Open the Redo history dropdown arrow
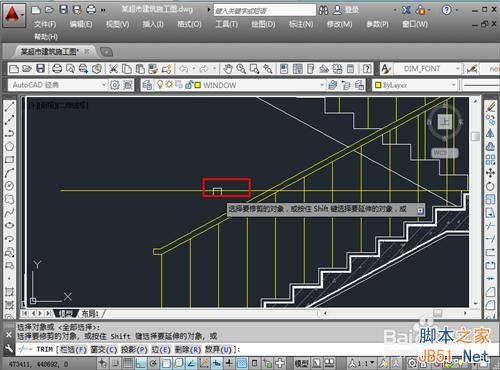This screenshot has width=500, height=370. click(214, 69)
